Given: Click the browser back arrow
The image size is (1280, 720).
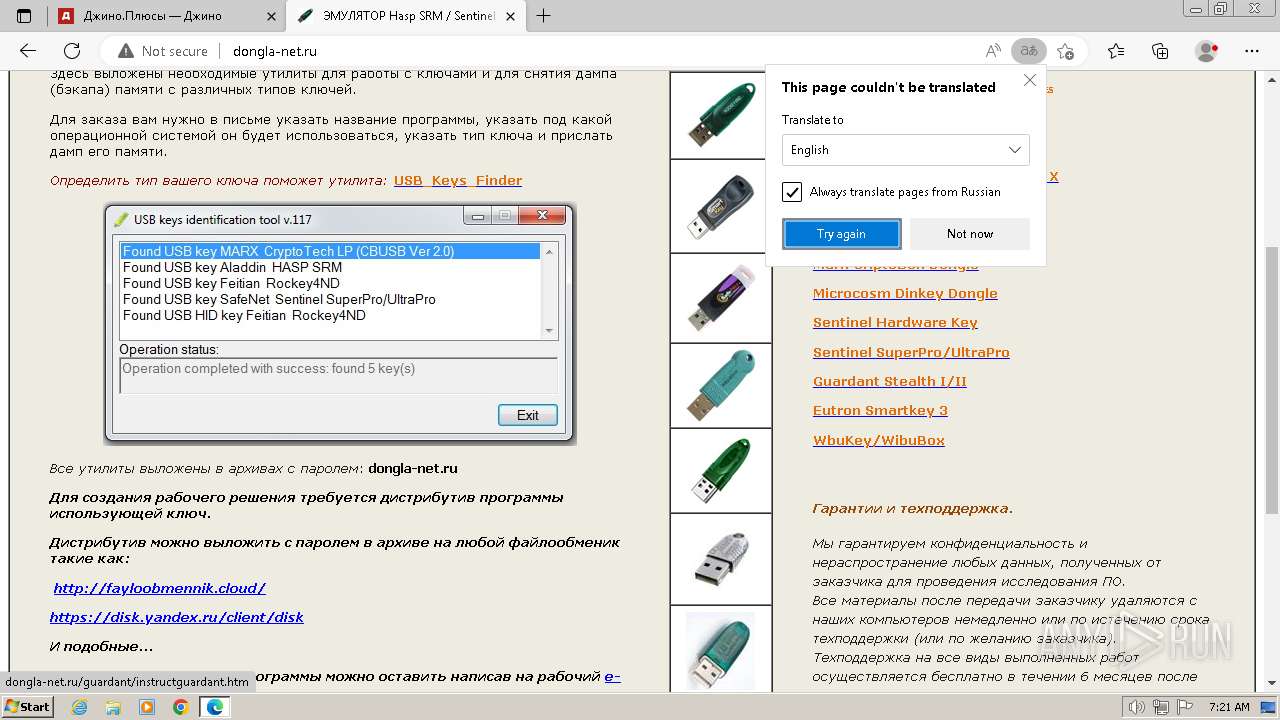Looking at the screenshot, I should (x=28, y=51).
